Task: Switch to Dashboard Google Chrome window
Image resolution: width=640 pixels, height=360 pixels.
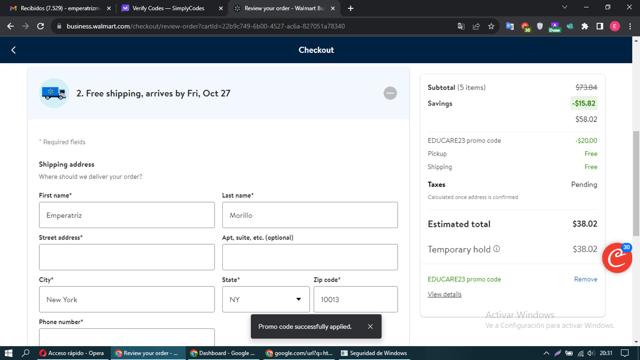Action: pos(223,353)
